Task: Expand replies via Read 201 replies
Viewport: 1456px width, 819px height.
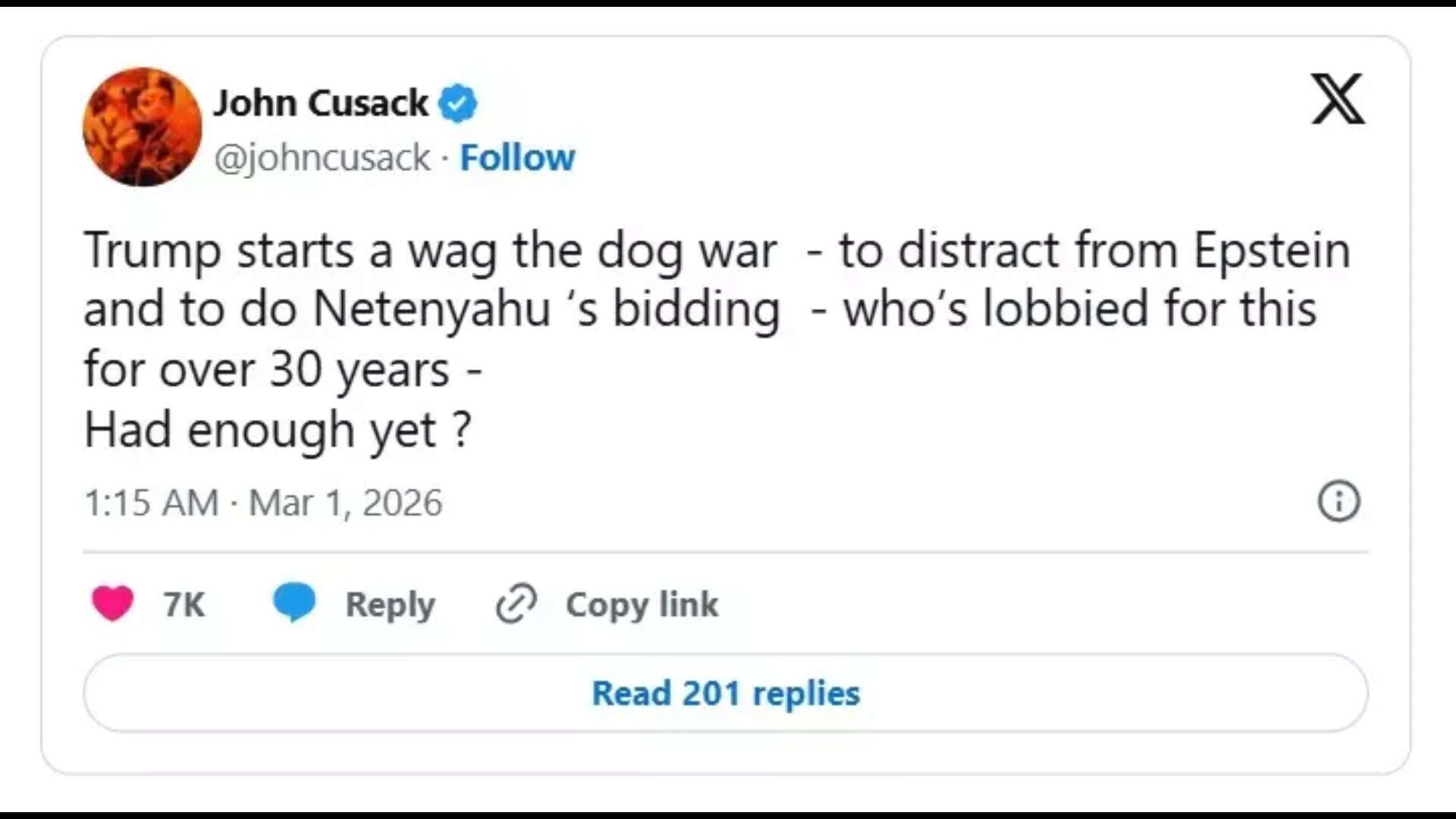Action: 726,692
